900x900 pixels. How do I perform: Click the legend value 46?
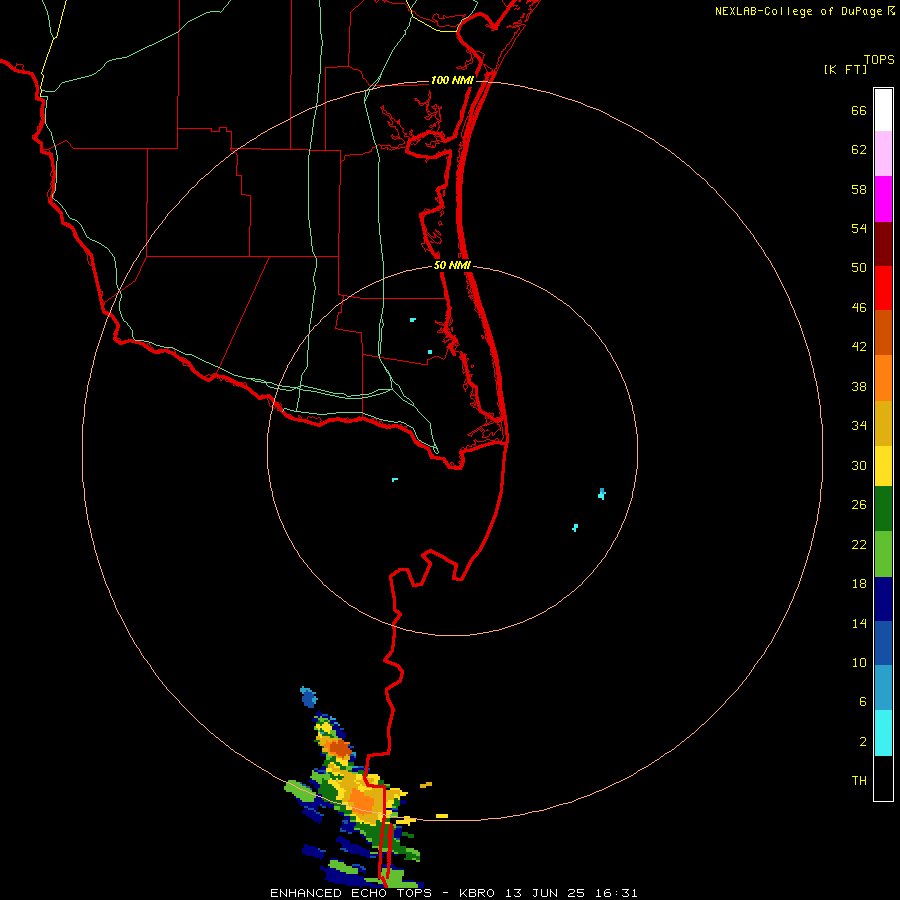[x=859, y=307]
